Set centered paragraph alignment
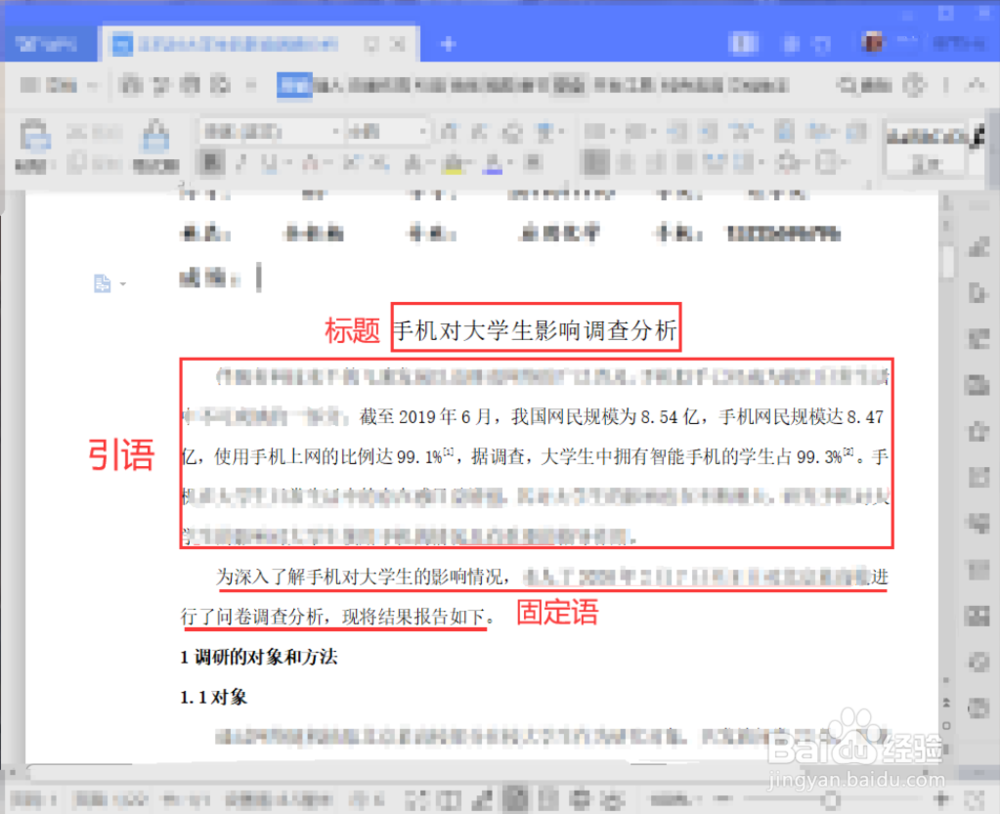1000x814 pixels. [x=626, y=163]
